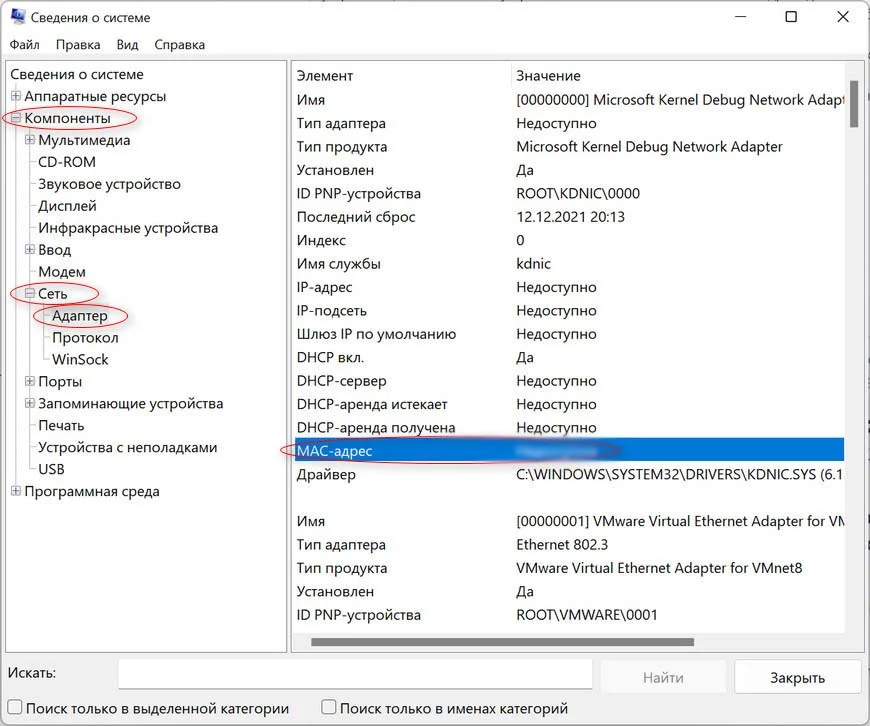Open the Файл menu
This screenshot has width=870, height=726.
(x=25, y=45)
